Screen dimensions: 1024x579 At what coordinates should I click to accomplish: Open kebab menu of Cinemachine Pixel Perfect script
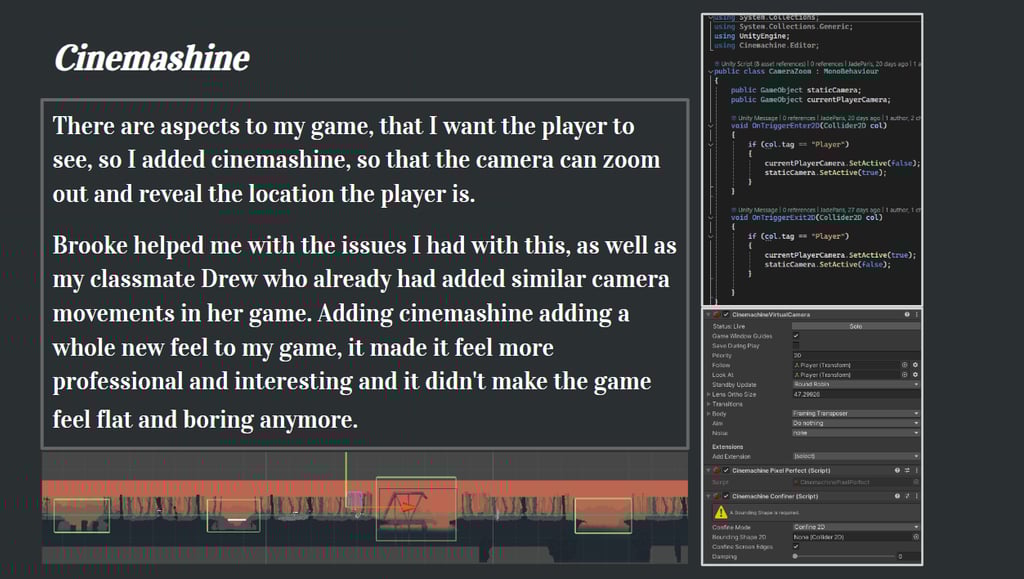916,470
